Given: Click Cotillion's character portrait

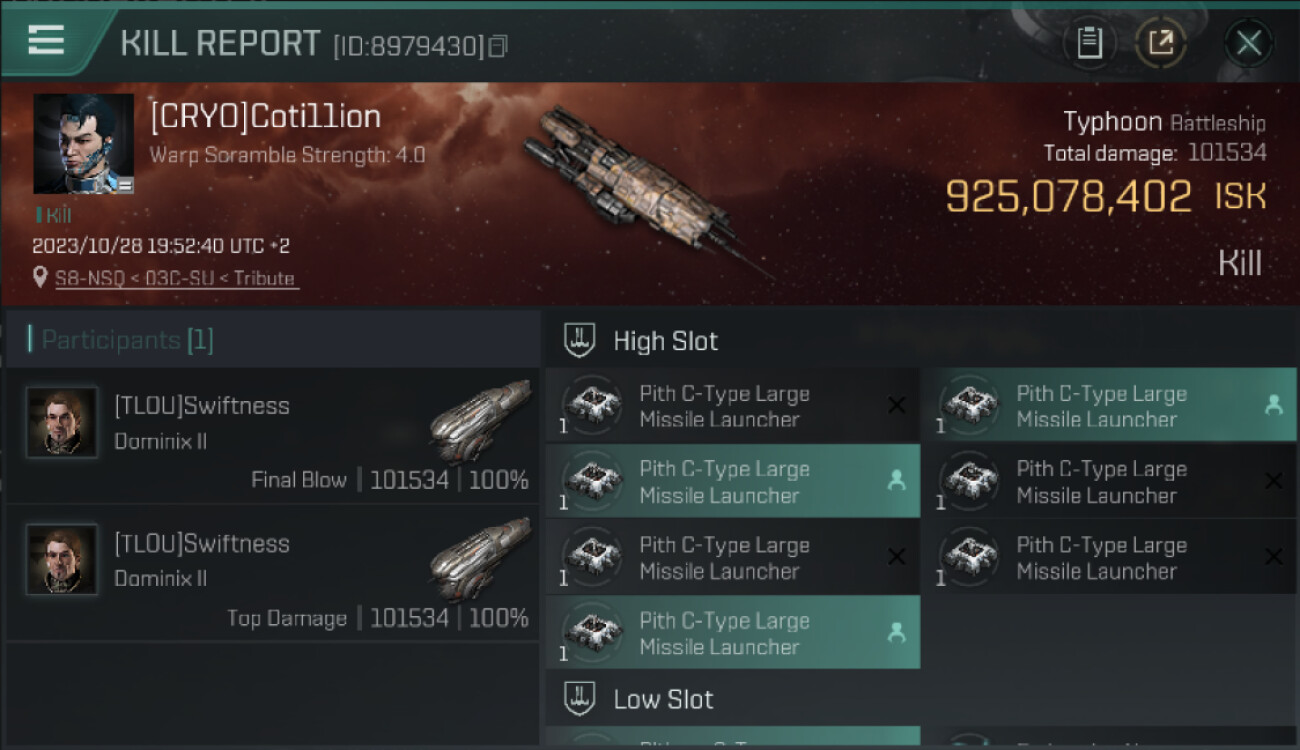Looking at the screenshot, I should click(83, 144).
